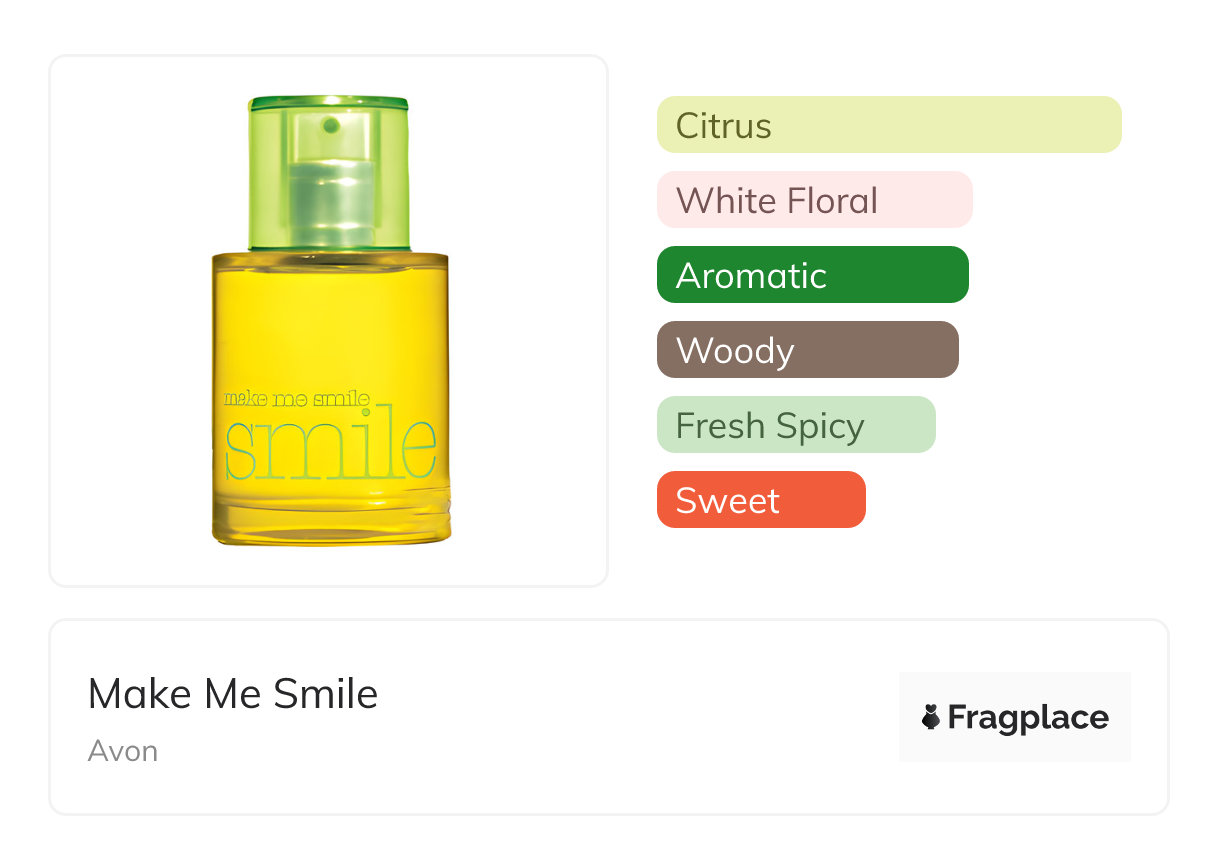This screenshot has width=1218, height=864.
Task: Click the Fragplace bottle logo icon
Action: [x=931, y=717]
